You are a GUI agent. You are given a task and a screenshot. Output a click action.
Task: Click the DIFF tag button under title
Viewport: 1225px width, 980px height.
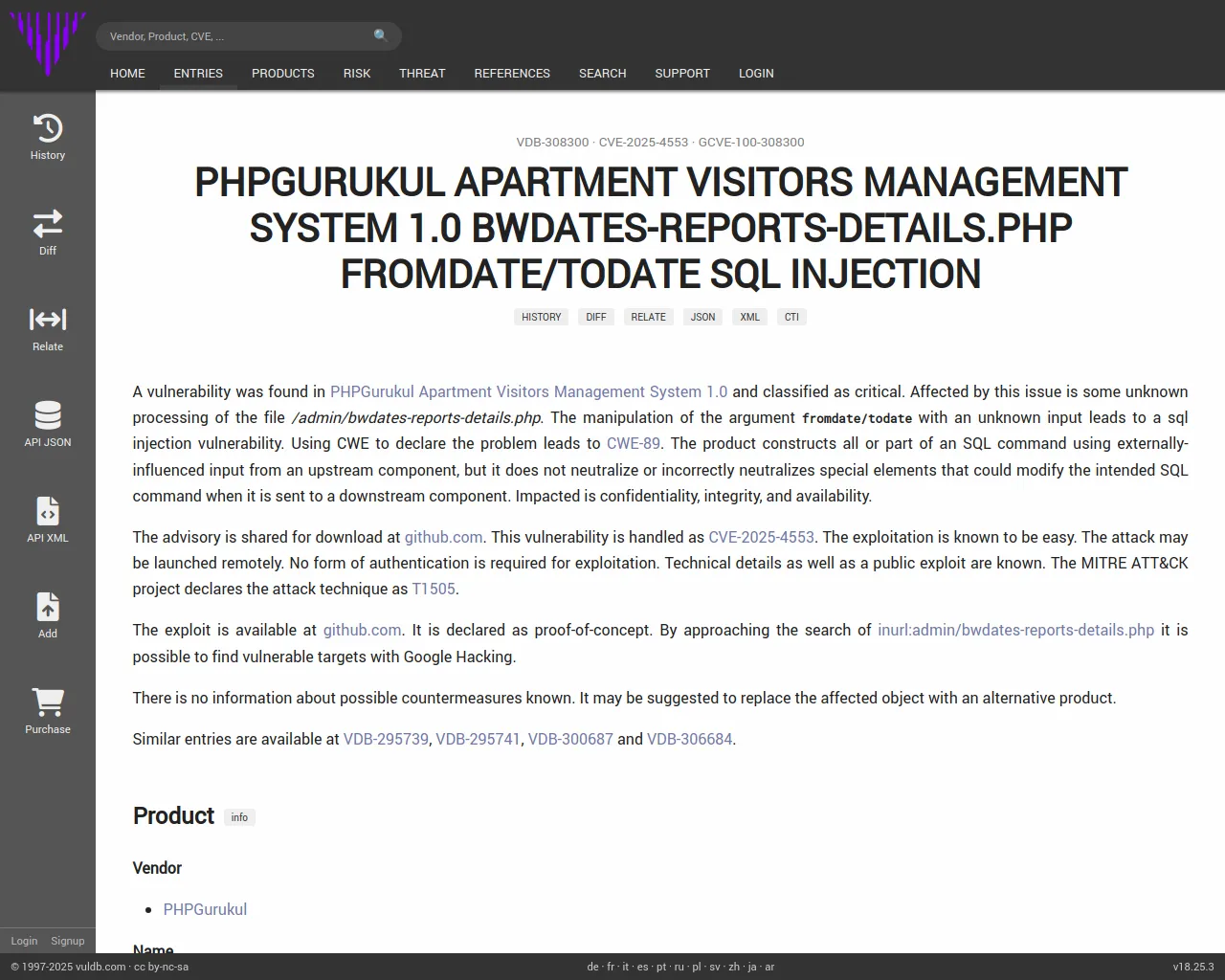point(596,317)
